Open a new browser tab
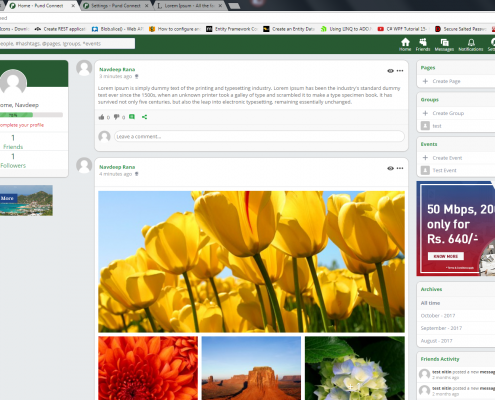The height and width of the screenshot is (400, 495). 234,6
